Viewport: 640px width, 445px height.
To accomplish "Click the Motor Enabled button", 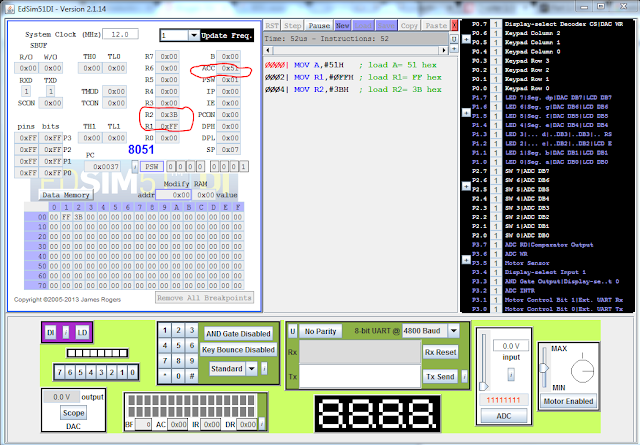I will point(568,401).
